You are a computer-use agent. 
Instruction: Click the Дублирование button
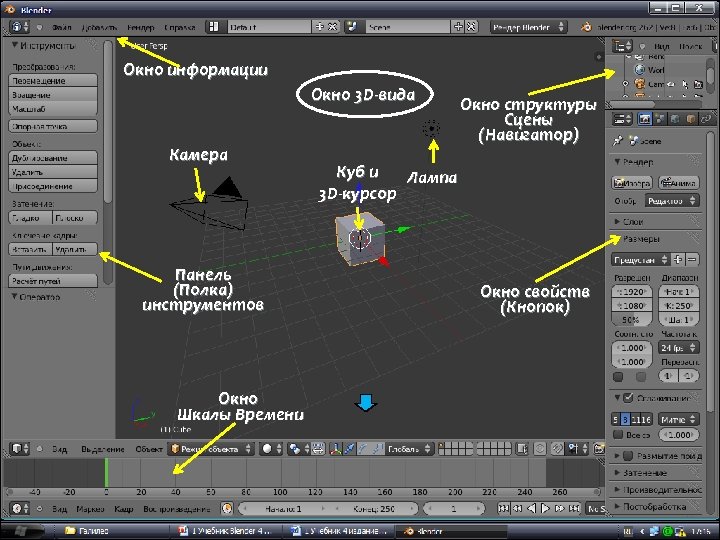[x=53, y=158]
